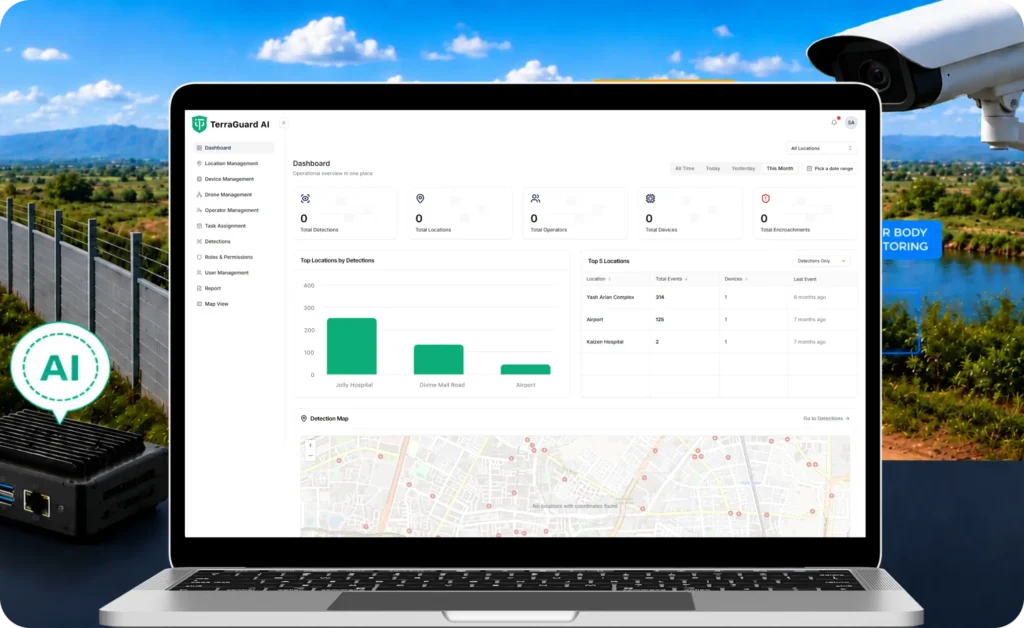Click the Jolly Hospital bar in chart

[x=352, y=346]
